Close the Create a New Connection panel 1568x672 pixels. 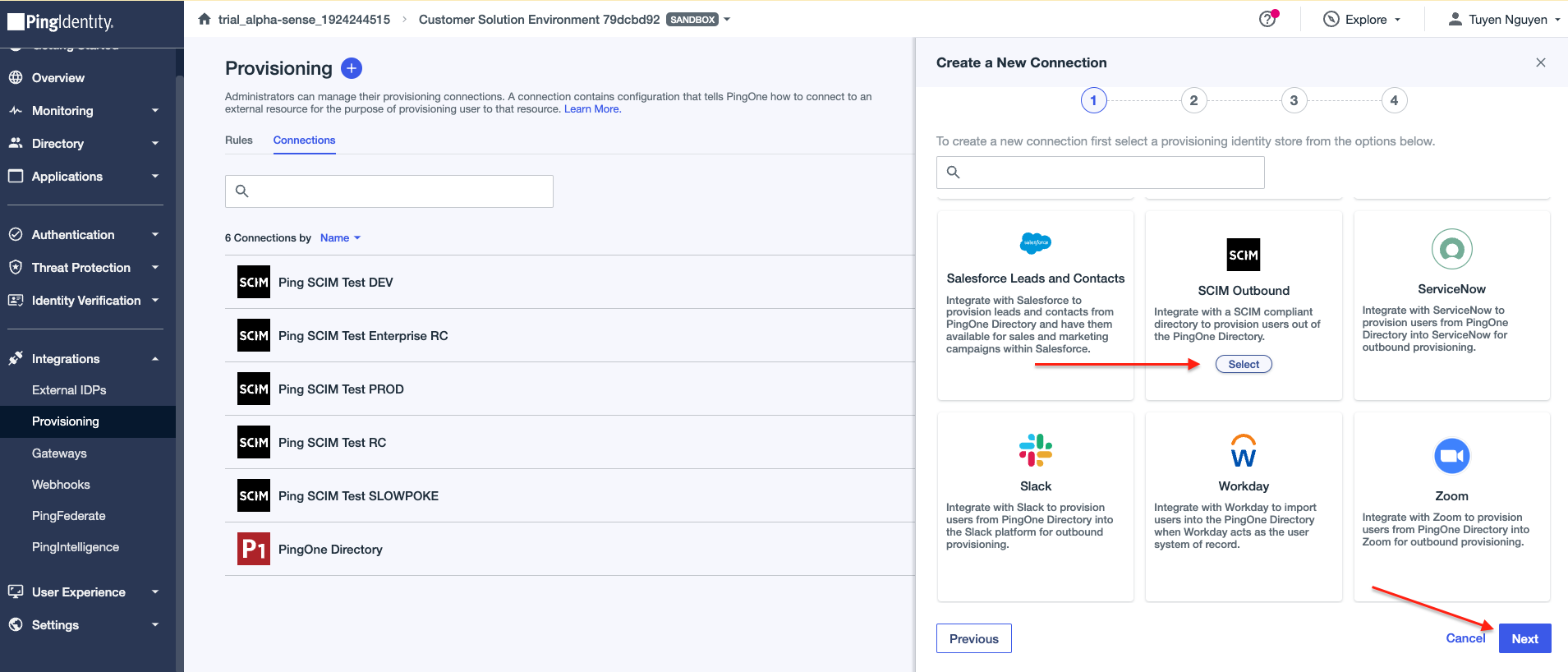pyautogui.click(x=1541, y=62)
